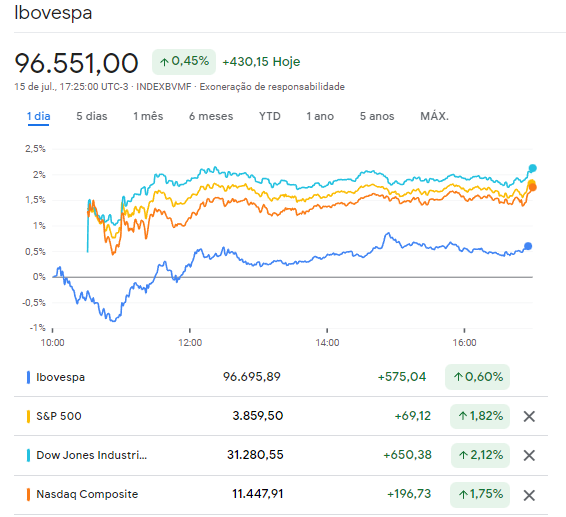The height and width of the screenshot is (517, 566).
Task: Click the cyan Dow Jones color bar
Action: pos(29,455)
